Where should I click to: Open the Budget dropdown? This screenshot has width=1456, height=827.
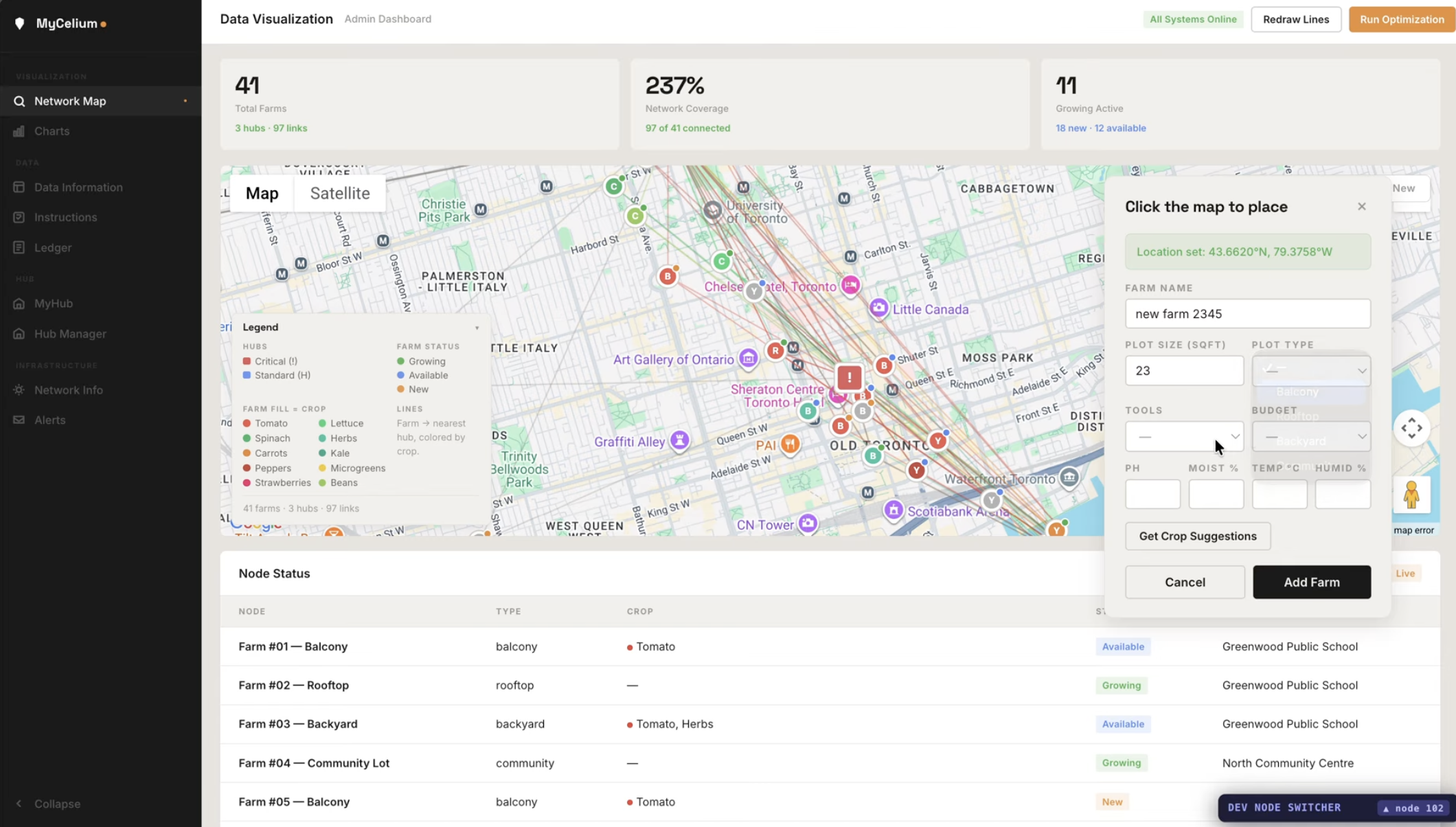(x=1311, y=437)
